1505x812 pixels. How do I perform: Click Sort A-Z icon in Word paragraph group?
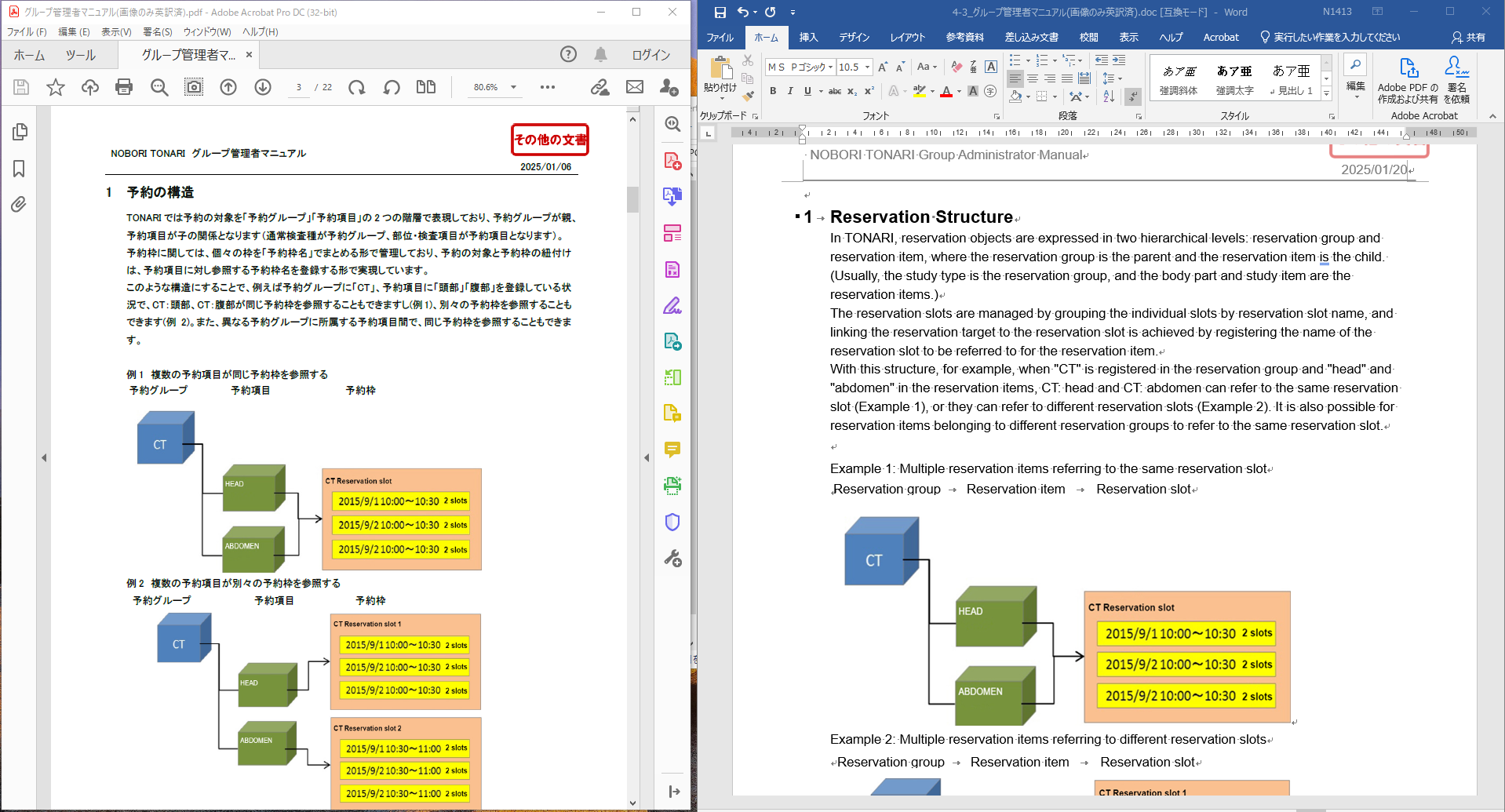coord(1109,96)
